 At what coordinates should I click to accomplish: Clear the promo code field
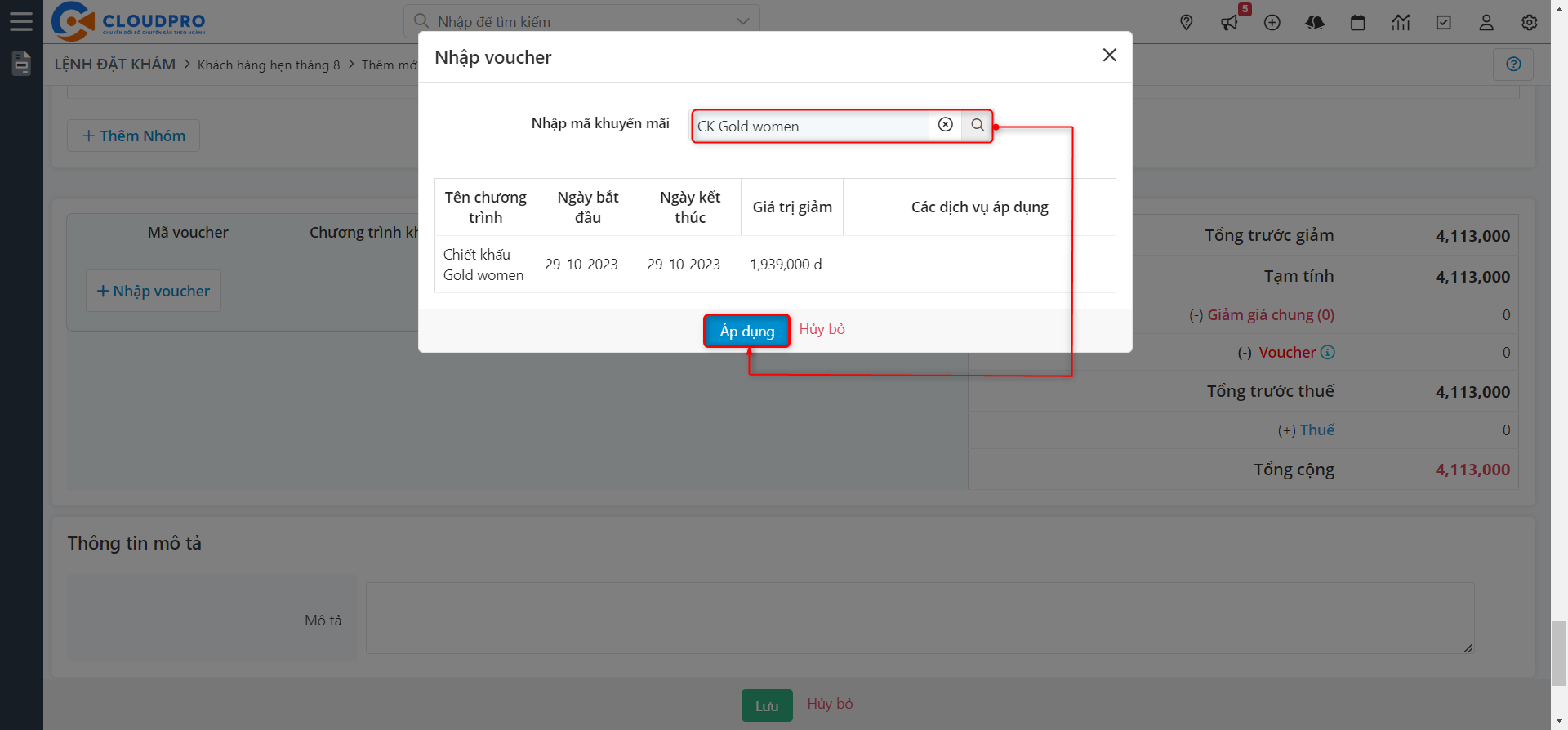pyautogui.click(x=946, y=125)
